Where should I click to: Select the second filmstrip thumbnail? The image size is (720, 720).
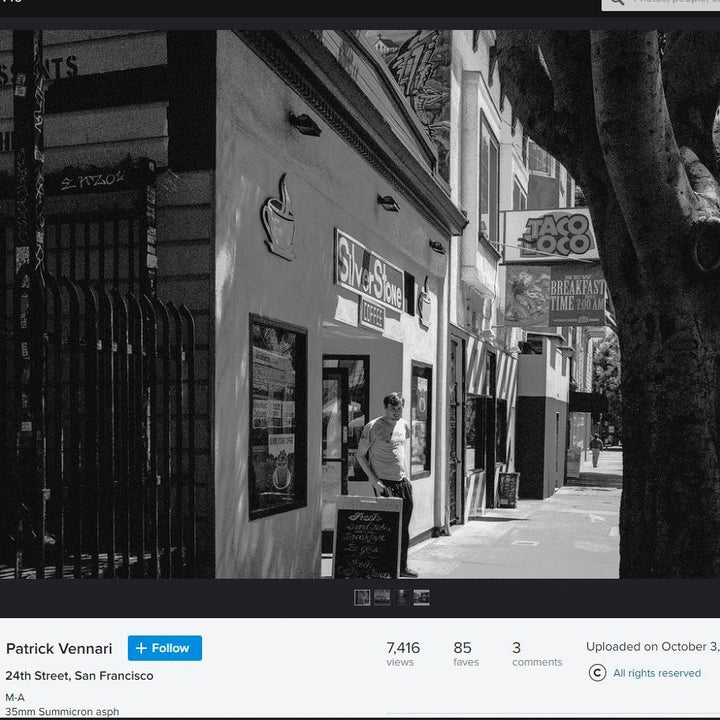[x=382, y=597]
